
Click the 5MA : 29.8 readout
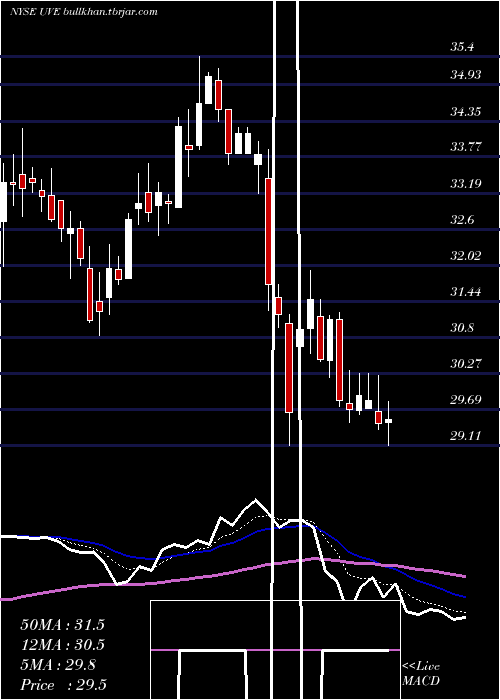tap(58, 665)
